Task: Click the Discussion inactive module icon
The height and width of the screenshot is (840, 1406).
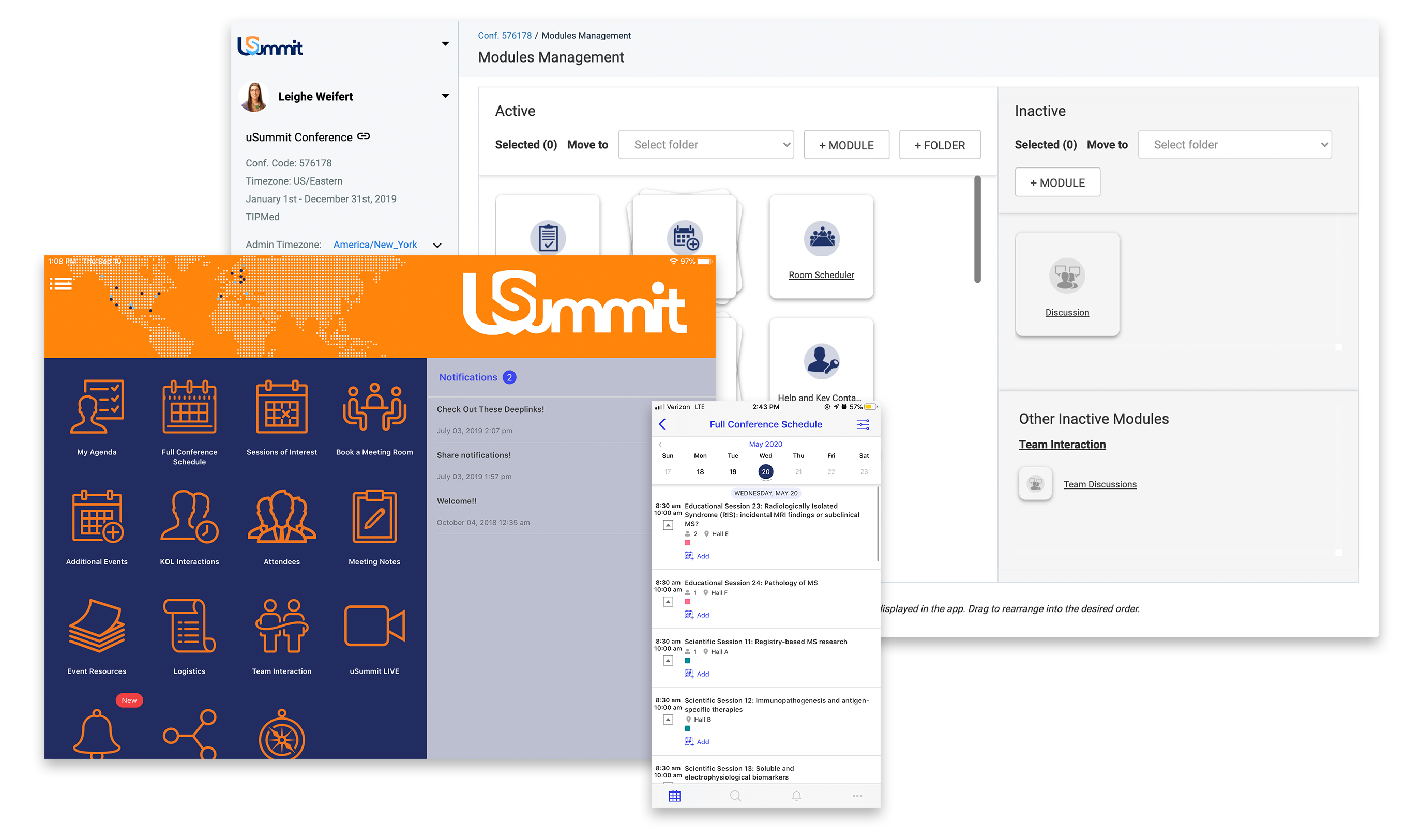Action: (x=1067, y=276)
